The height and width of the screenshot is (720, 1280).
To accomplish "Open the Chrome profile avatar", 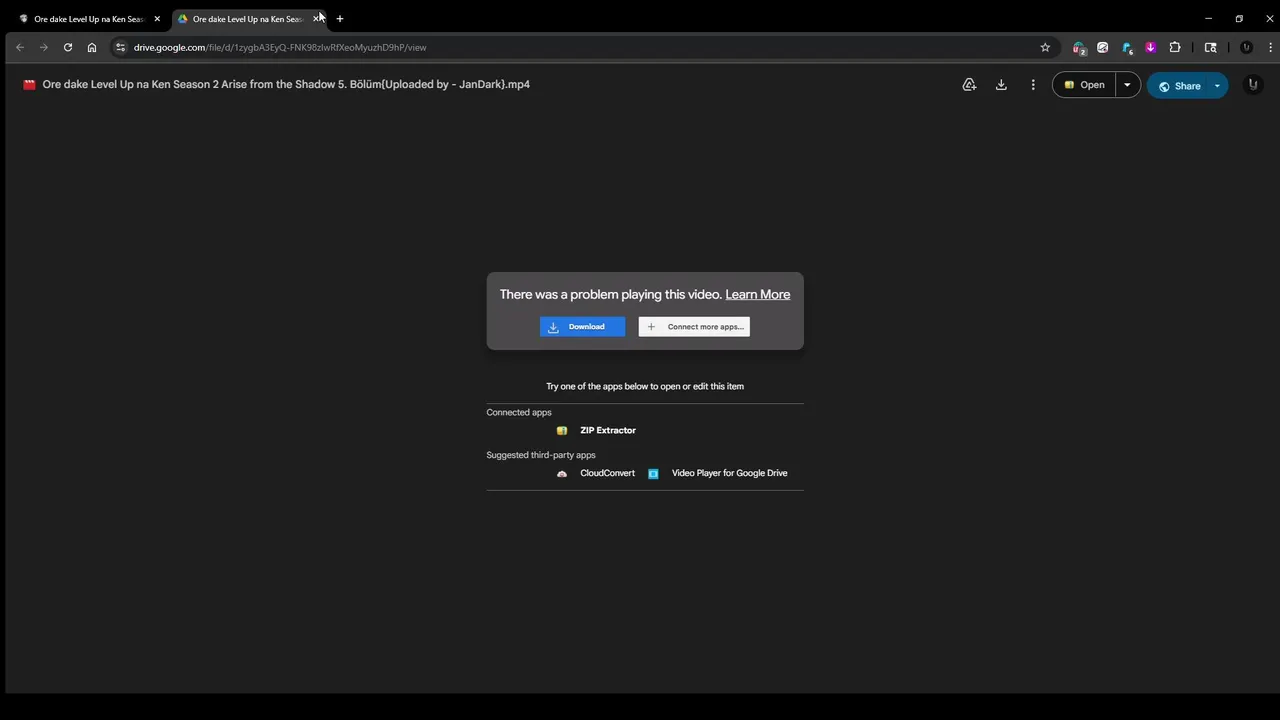I will [x=1246, y=47].
